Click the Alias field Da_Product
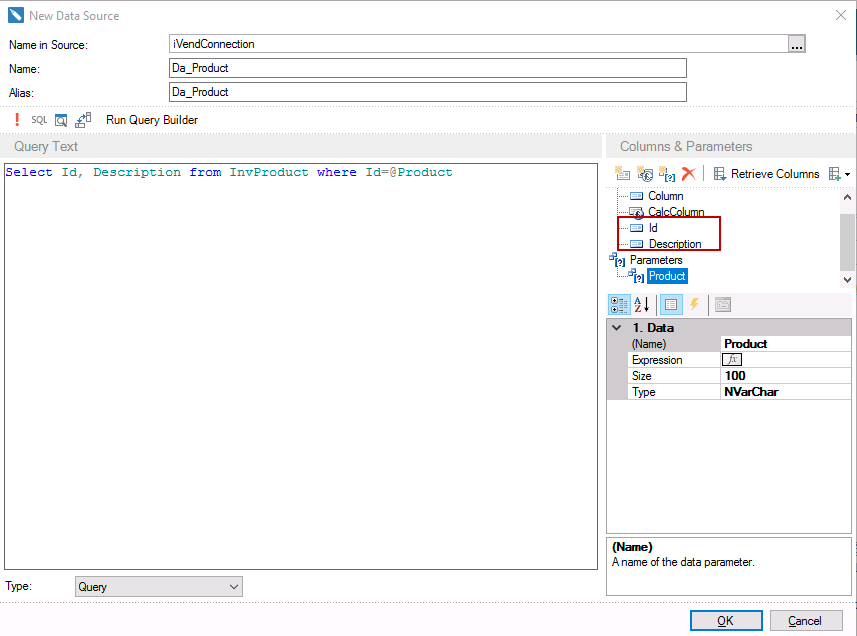Viewport: 857px width, 636px height. (x=427, y=92)
